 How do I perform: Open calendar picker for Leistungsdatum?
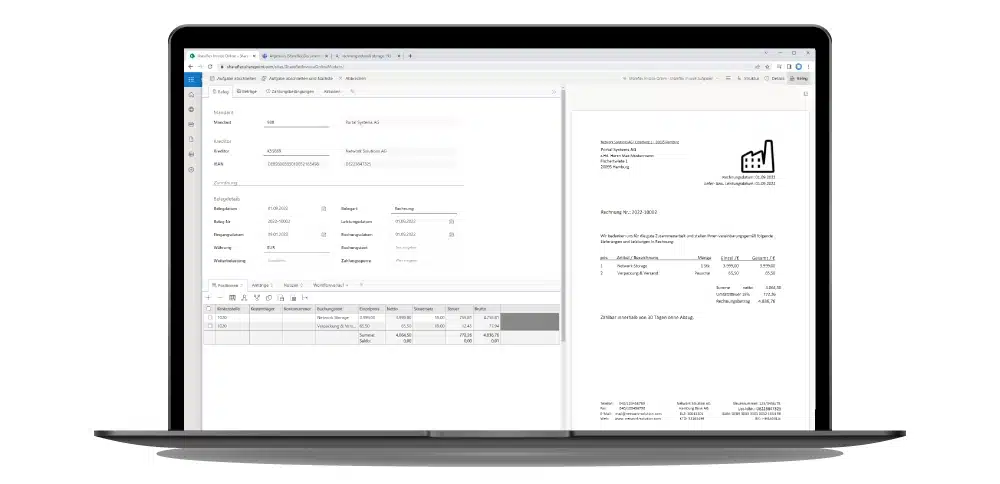[451, 220]
